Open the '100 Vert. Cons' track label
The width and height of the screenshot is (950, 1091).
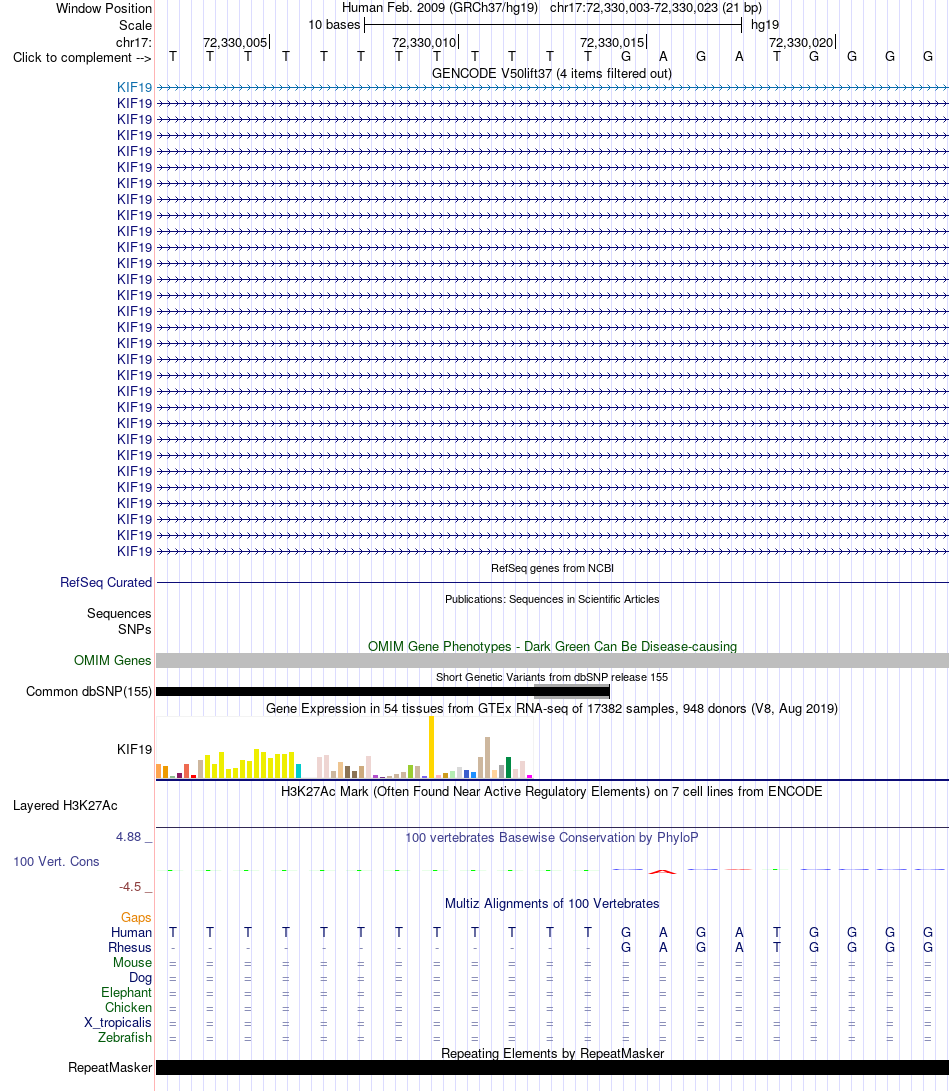coord(56,861)
